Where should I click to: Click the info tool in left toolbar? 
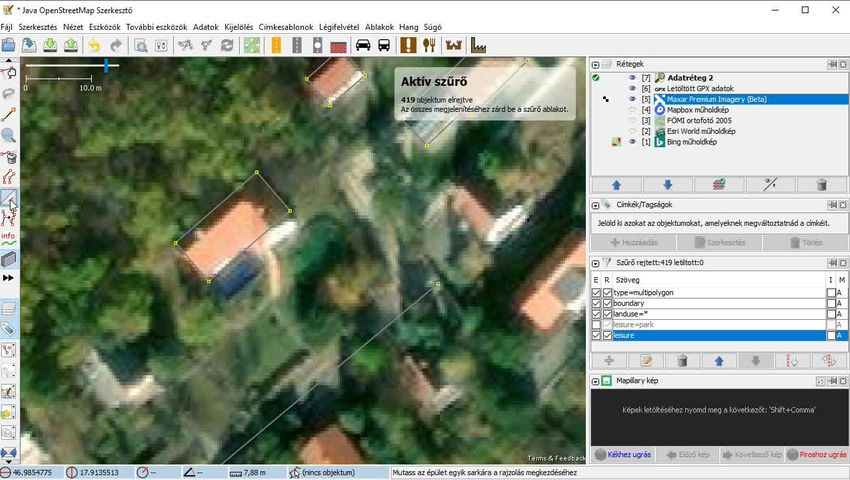click(9, 239)
